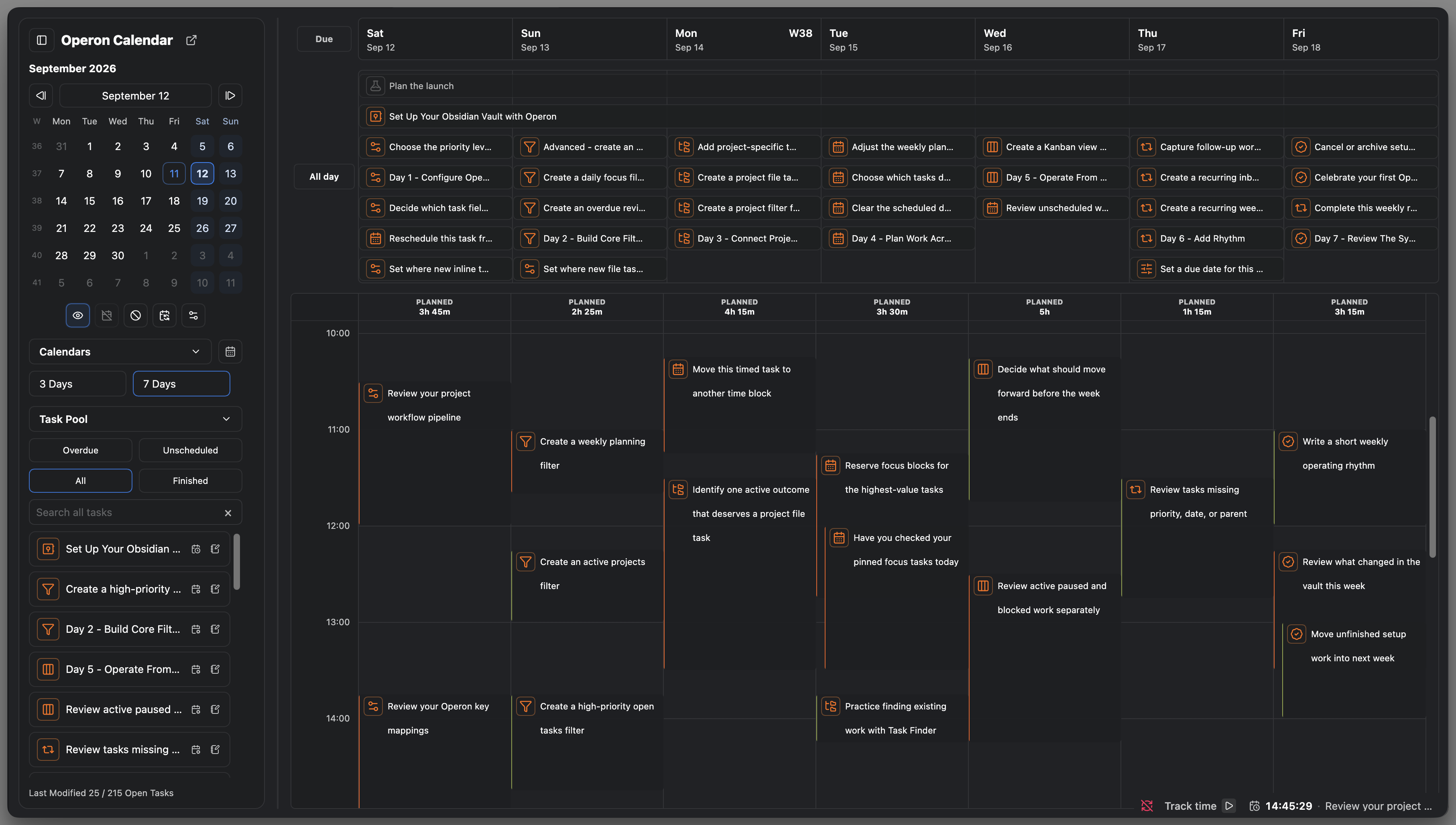Edit icon on Set Up Your Obsidian task
The image size is (1456, 825).
click(215, 549)
